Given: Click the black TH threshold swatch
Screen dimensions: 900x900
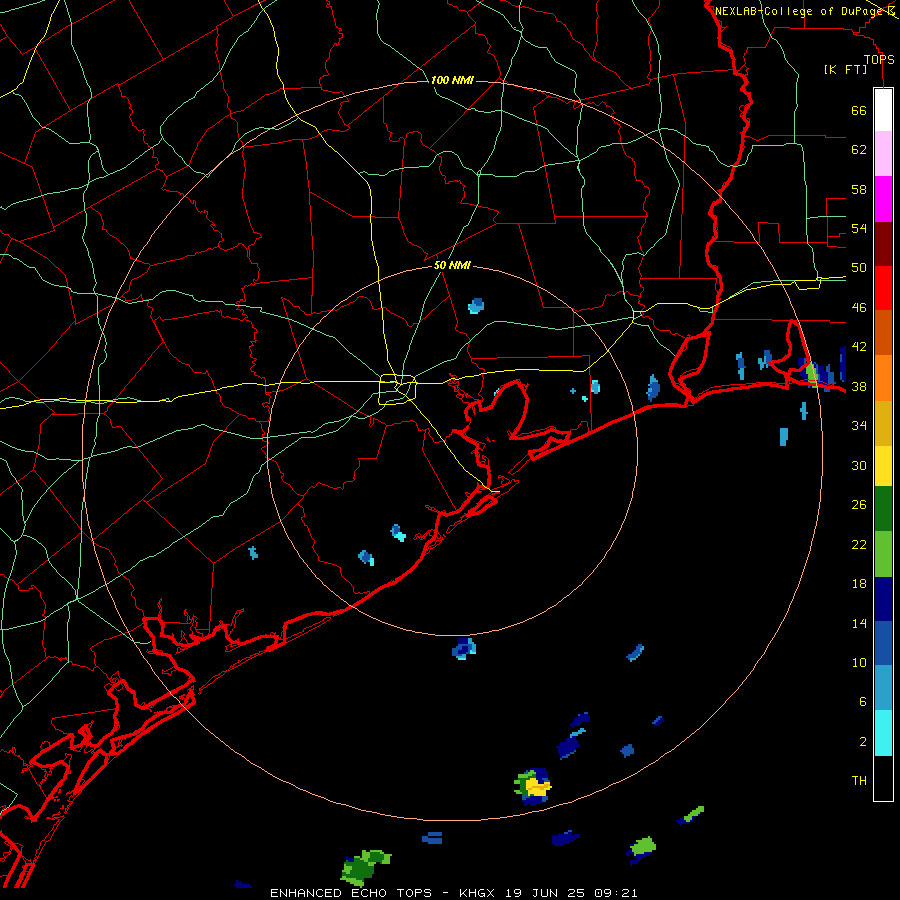Looking at the screenshot, I should point(883,778).
